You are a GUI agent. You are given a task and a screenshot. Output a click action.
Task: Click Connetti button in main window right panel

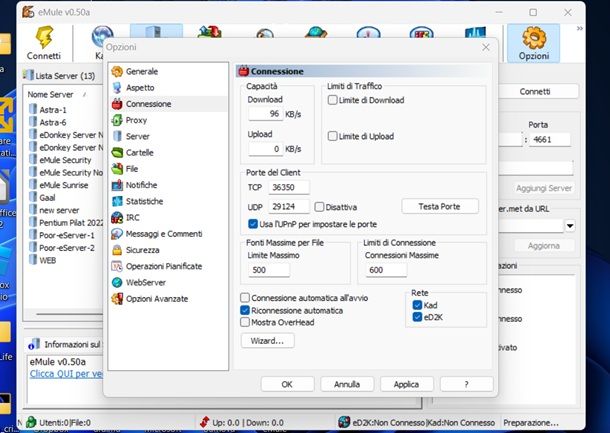click(x=535, y=92)
